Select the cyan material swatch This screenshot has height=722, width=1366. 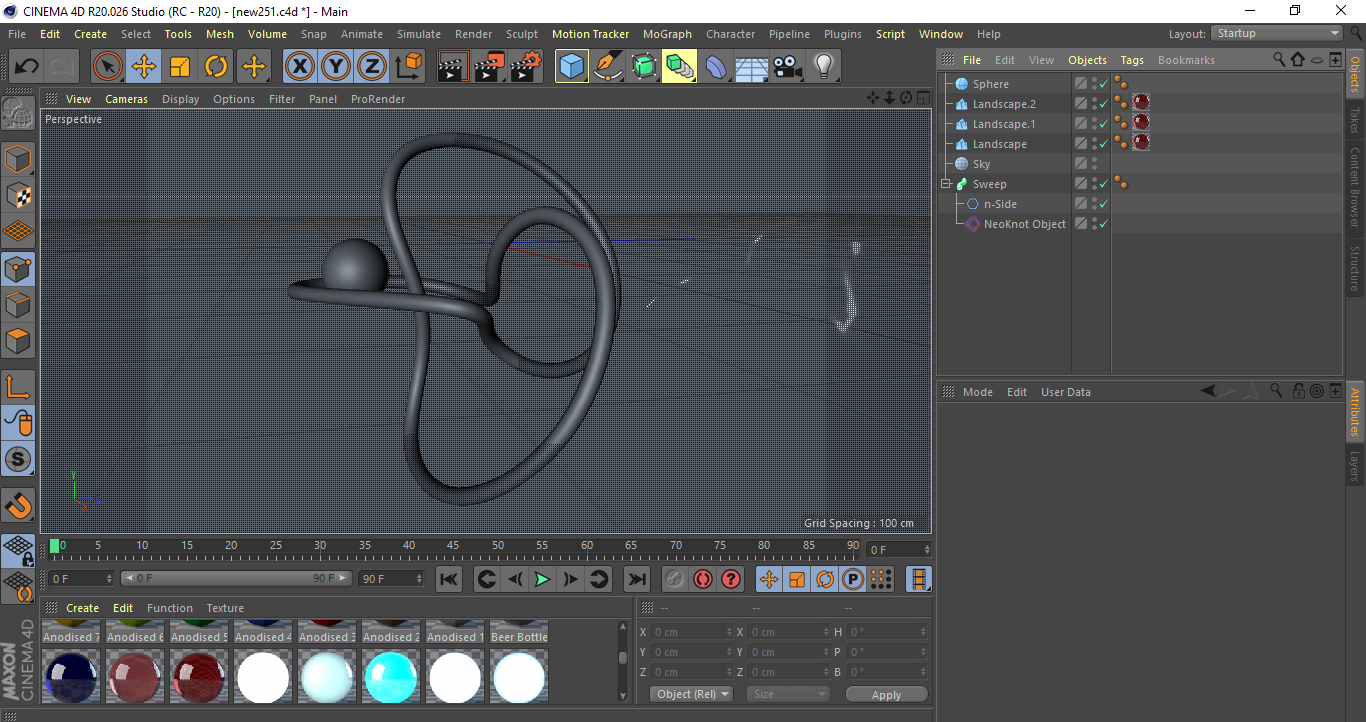[x=391, y=677]
